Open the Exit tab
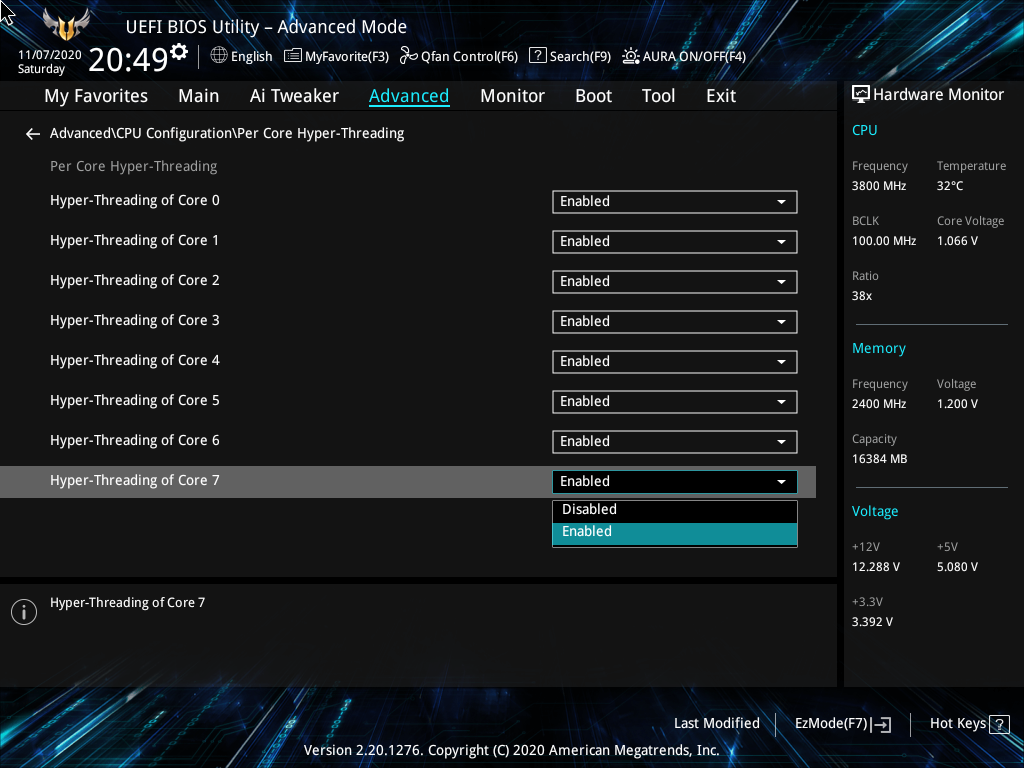The image size is (1024, 768). click(721, 96)
